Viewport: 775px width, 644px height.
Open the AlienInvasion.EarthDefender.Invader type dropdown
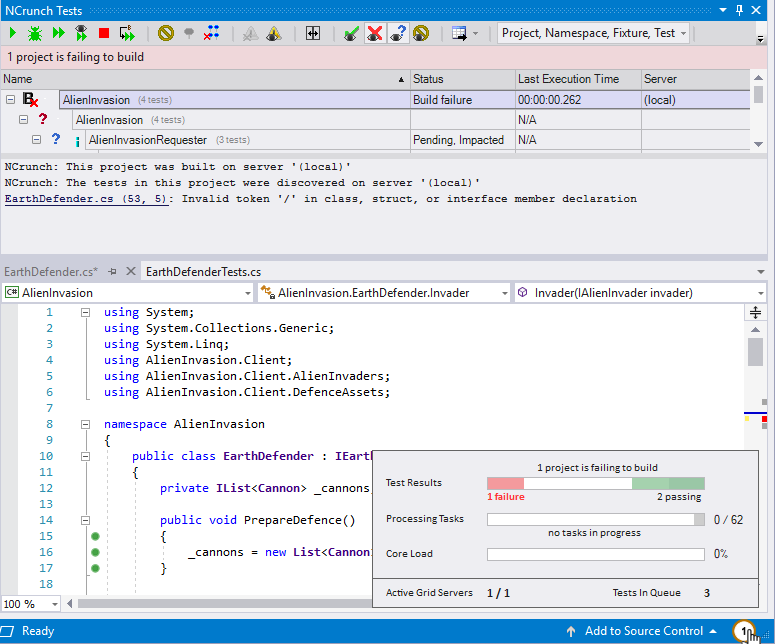point(384,293)
